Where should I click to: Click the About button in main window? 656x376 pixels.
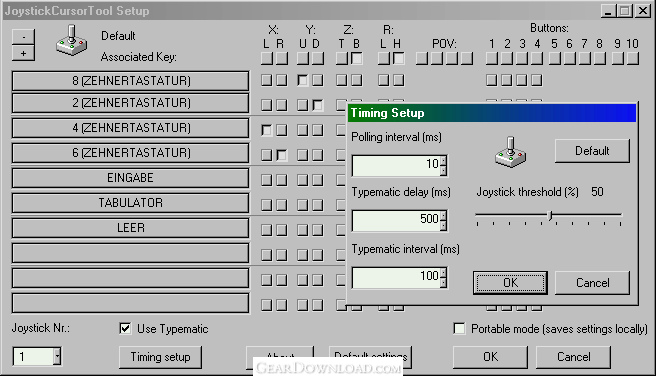pos(280,357)
